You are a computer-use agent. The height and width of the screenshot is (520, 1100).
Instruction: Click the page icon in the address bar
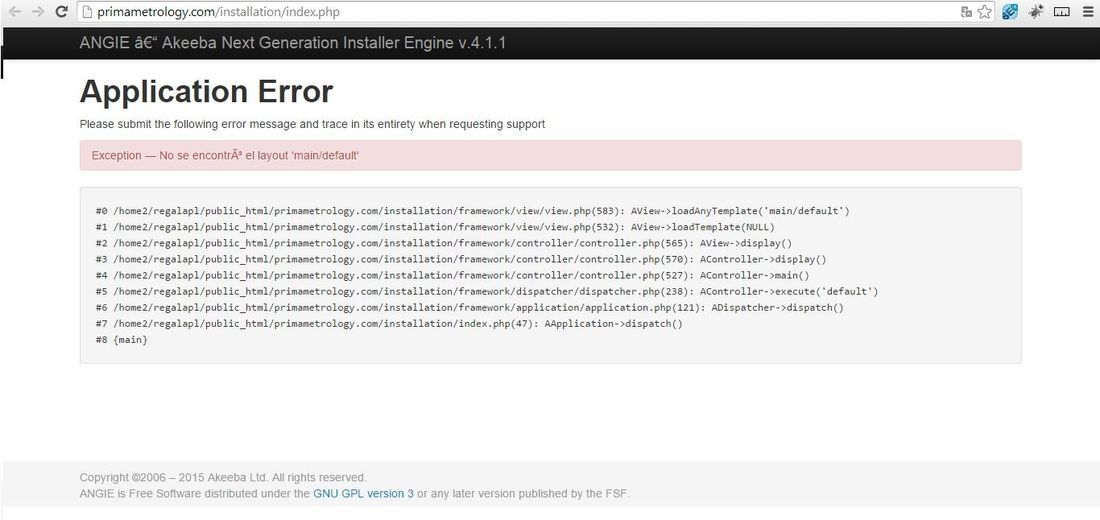click(86, 12)
